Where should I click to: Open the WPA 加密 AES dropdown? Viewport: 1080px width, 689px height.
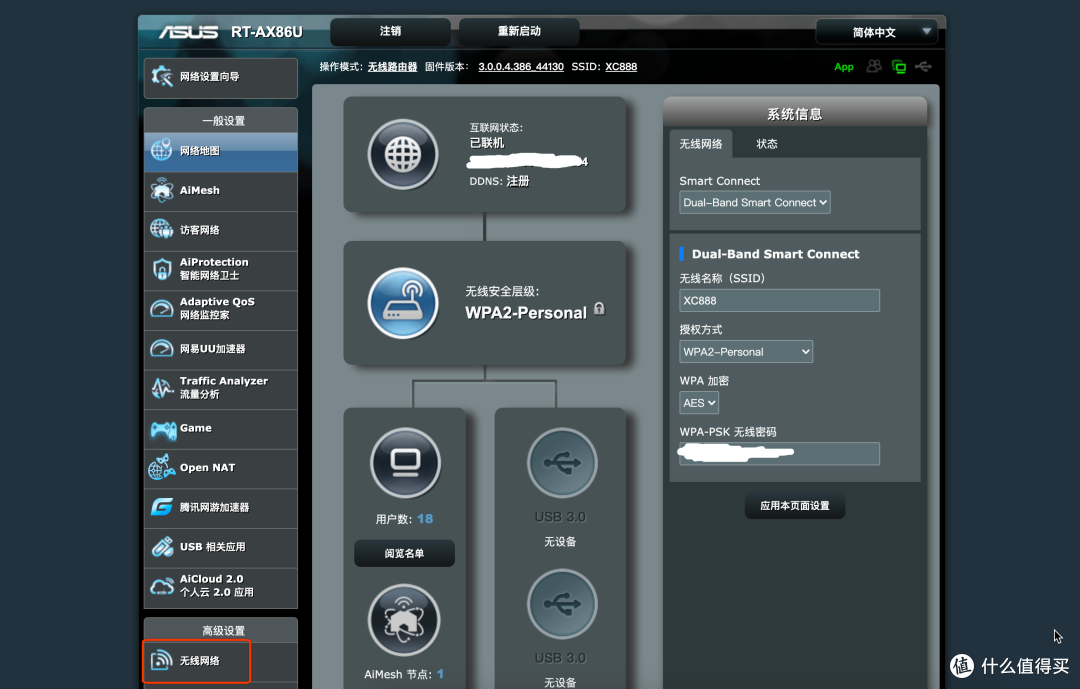pos(699,403)
